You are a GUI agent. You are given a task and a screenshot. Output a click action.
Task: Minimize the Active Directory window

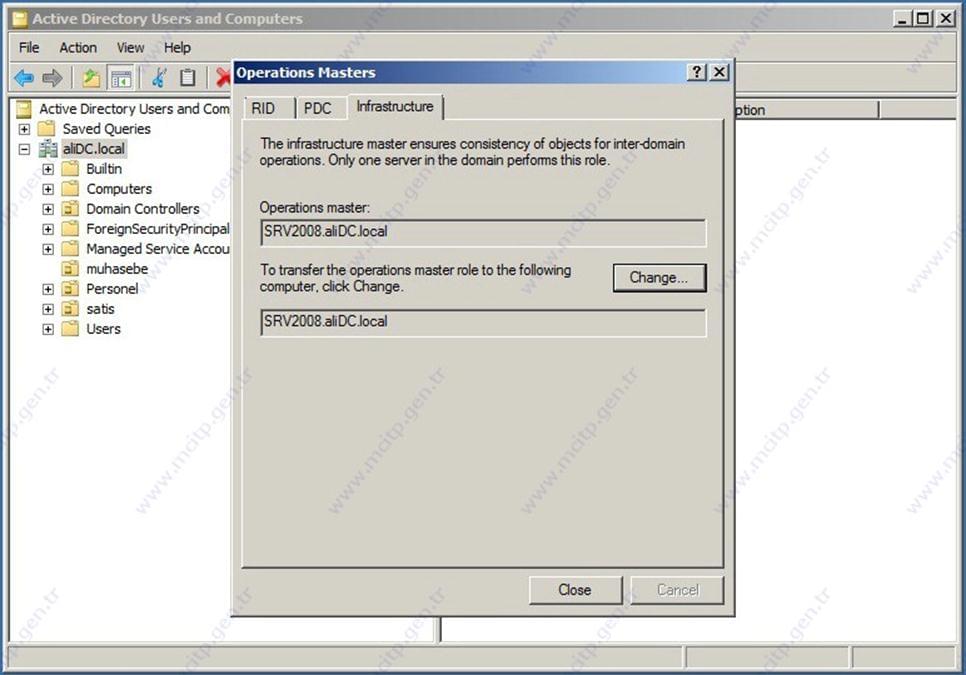(x=903, y=19)
